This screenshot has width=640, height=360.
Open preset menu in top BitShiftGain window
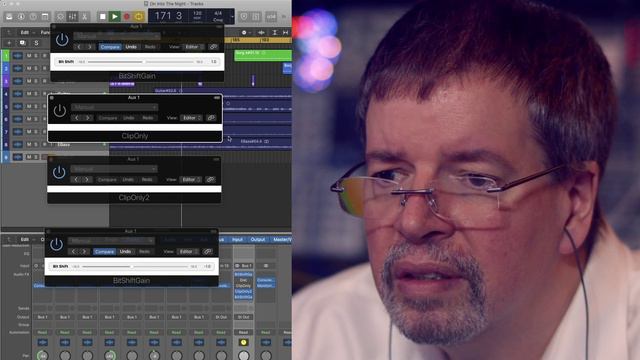click(x=117, y=36)
